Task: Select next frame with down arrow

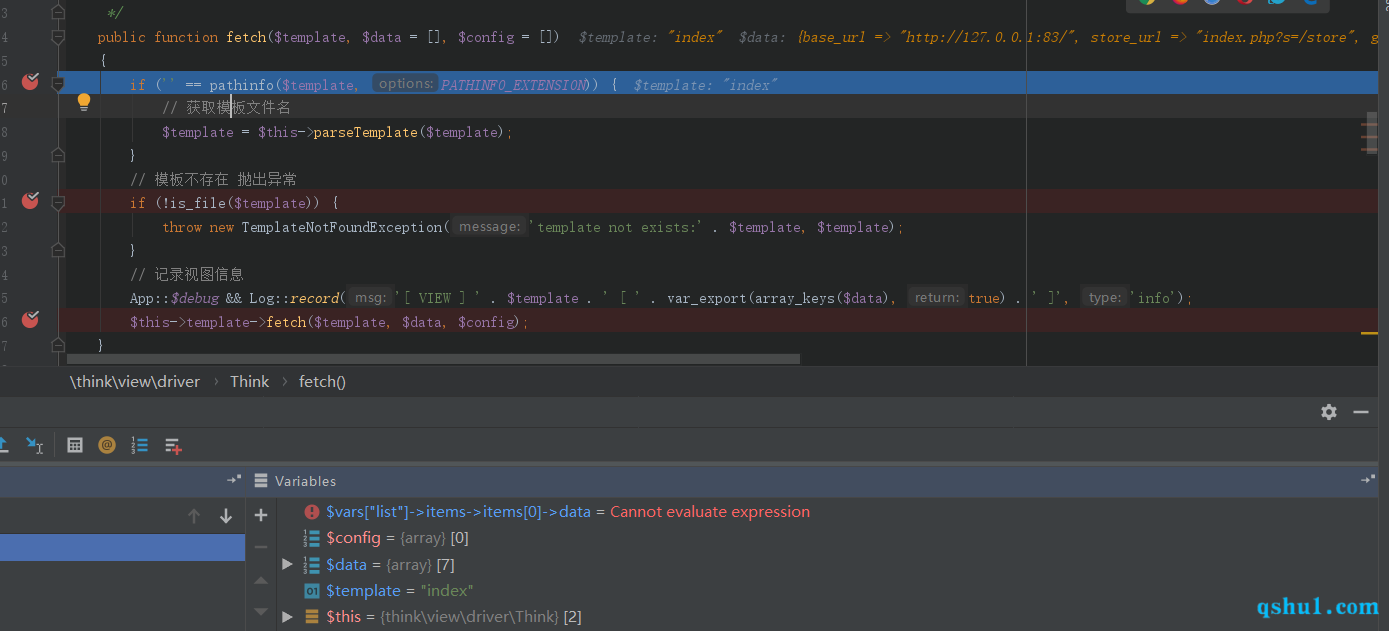Action: tap(226, 516)
